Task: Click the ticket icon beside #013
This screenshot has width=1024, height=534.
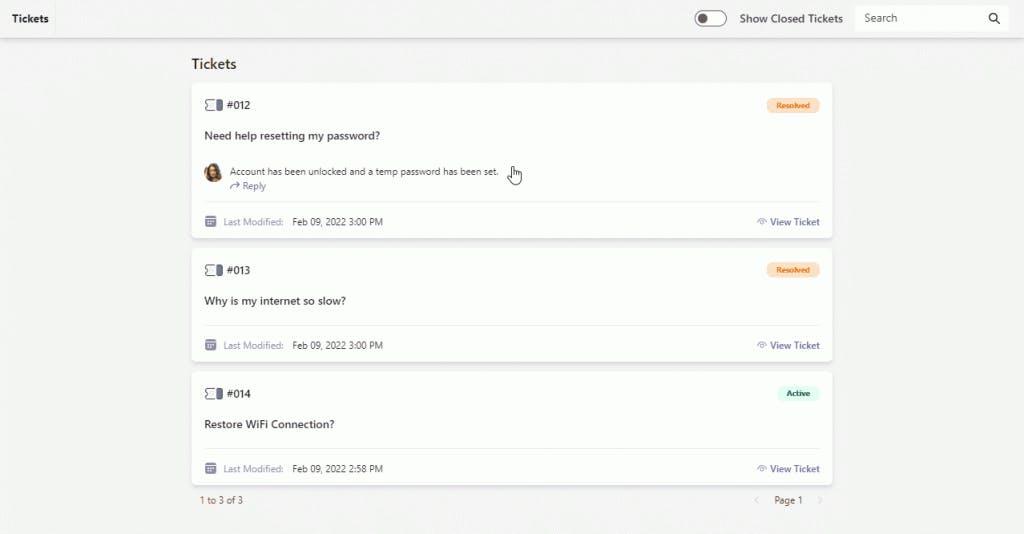Action: click(x=213, y=270)
